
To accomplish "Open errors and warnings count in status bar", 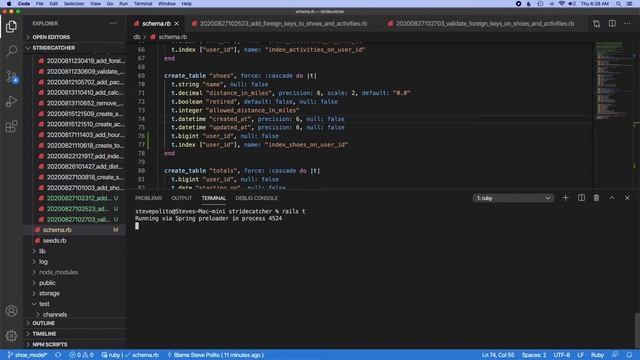I will pos(81,355).
